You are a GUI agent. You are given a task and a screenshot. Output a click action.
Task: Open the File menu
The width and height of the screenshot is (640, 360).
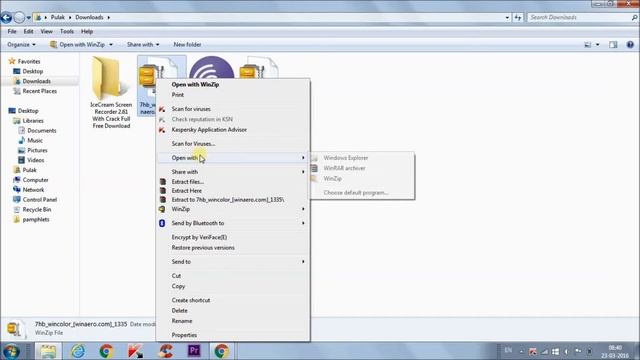click(x=12, y=31)
